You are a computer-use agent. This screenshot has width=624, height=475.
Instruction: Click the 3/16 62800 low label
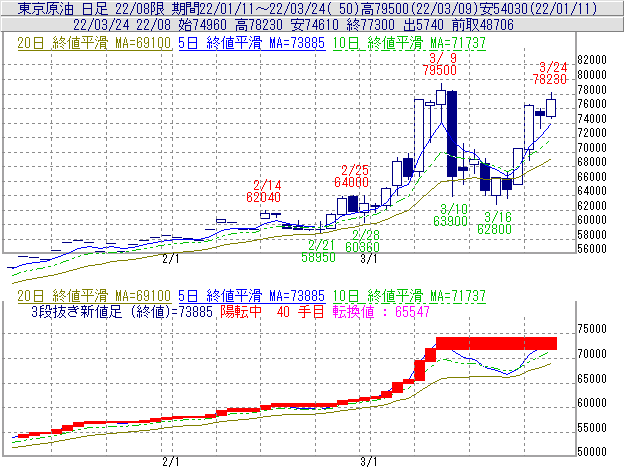coord(494,223)
